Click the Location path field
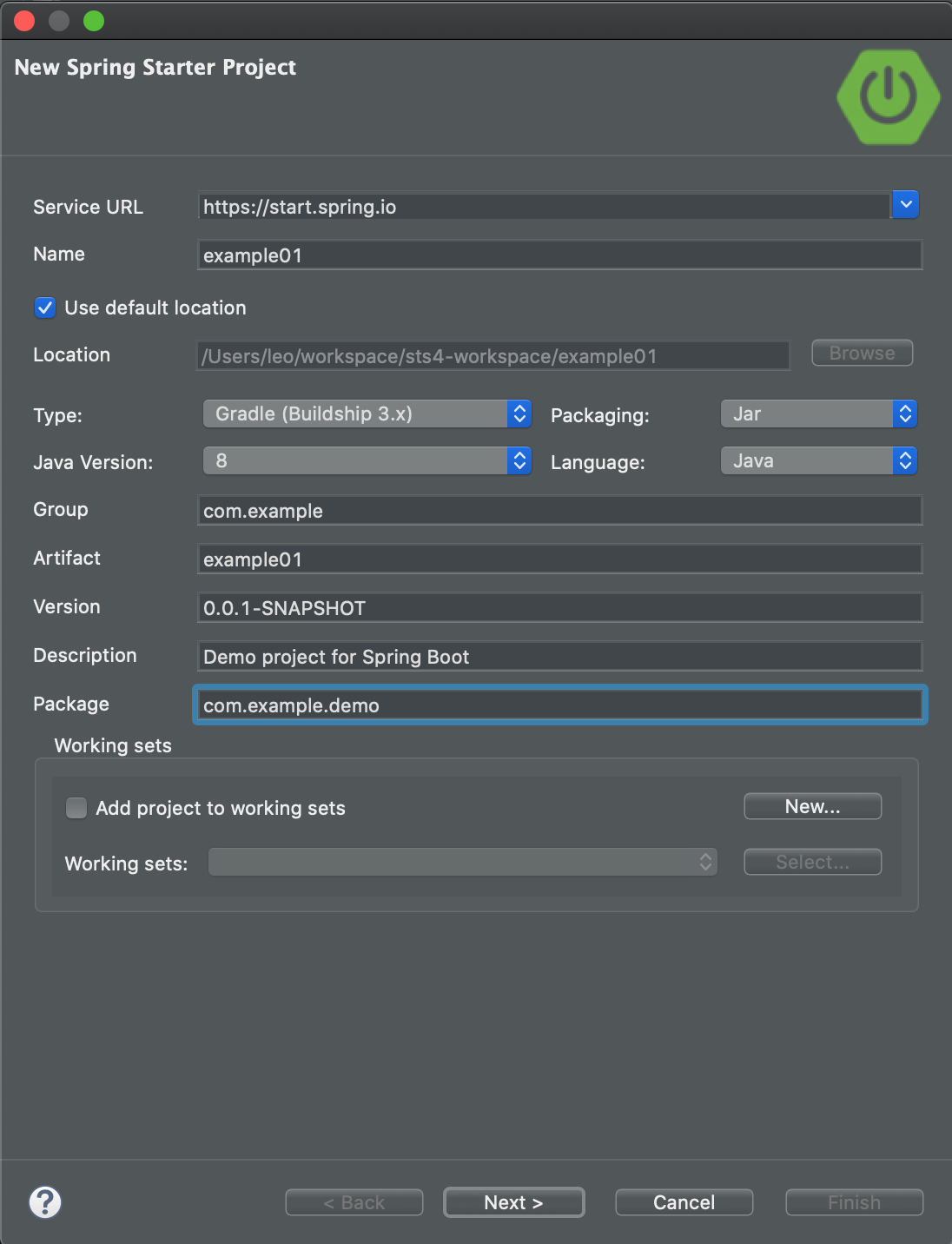952x1244 pixels. tap(494, 355)
